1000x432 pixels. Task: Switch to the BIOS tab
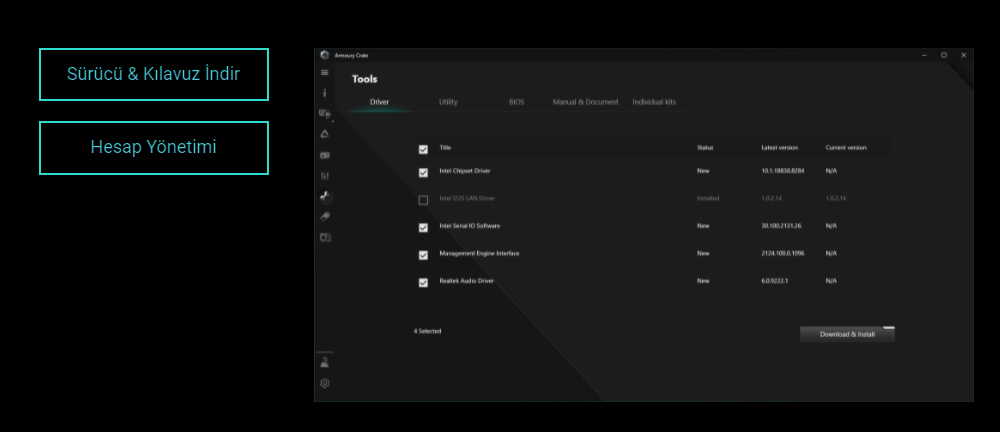516,102
